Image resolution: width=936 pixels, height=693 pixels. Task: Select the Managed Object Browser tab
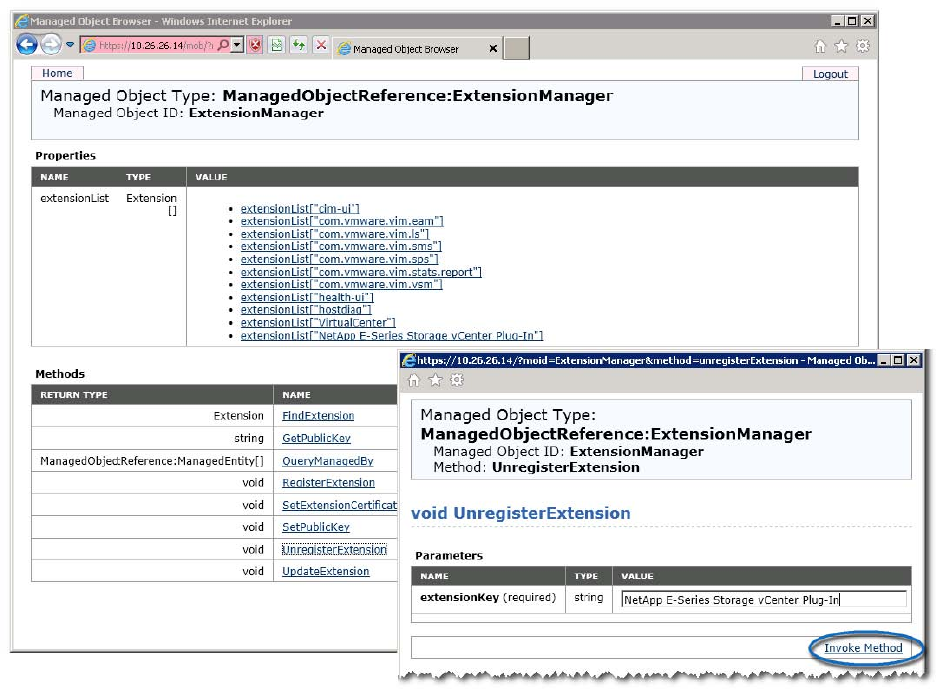pos(406,49)
